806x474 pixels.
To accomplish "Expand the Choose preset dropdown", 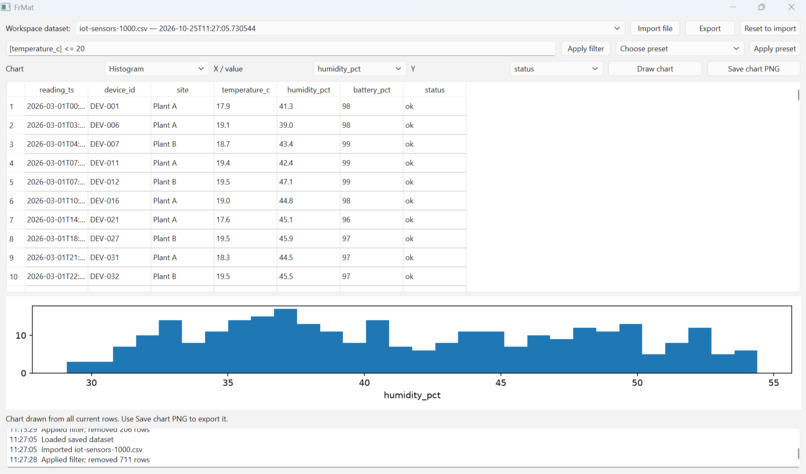I will 679,48.
